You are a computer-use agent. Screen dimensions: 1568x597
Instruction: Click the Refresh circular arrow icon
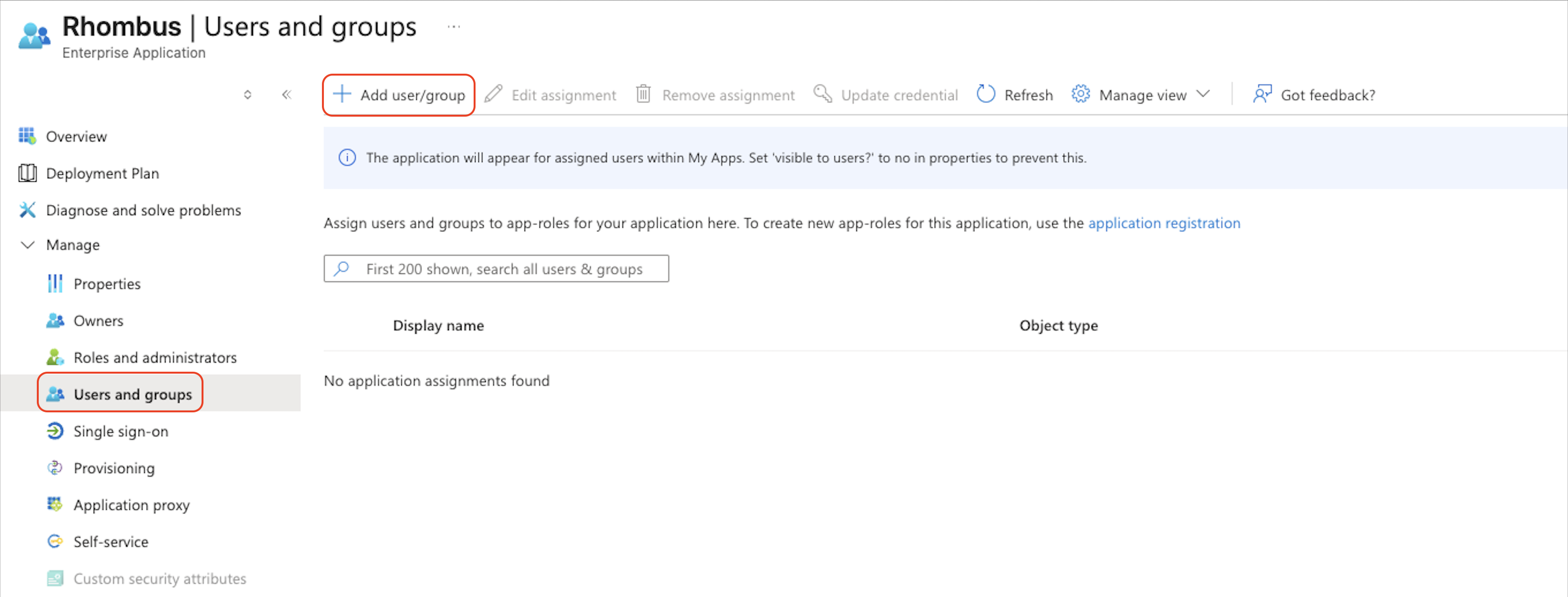[986, 94]
